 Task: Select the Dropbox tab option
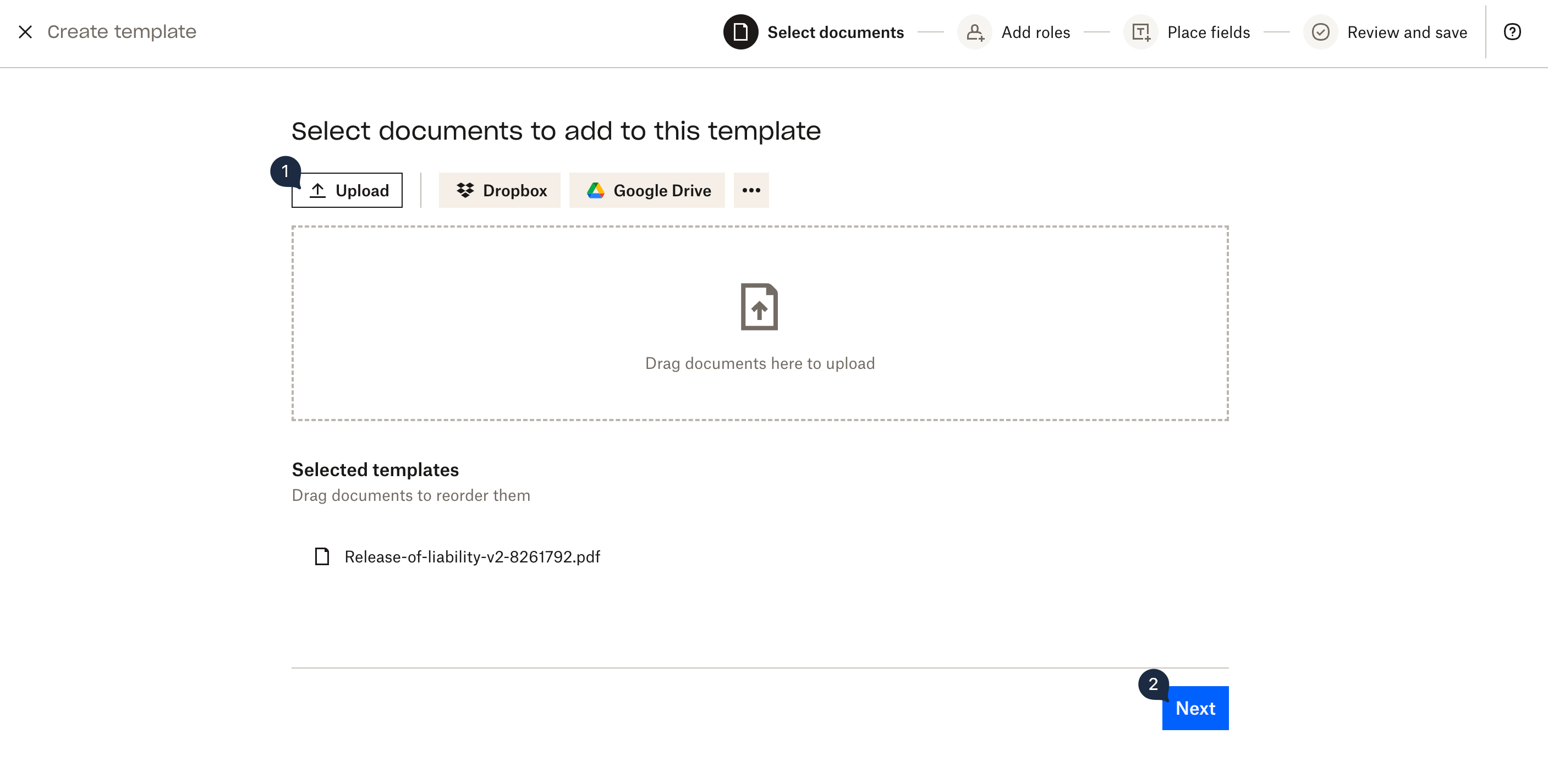pyautogui.click(x=499, y=190)
